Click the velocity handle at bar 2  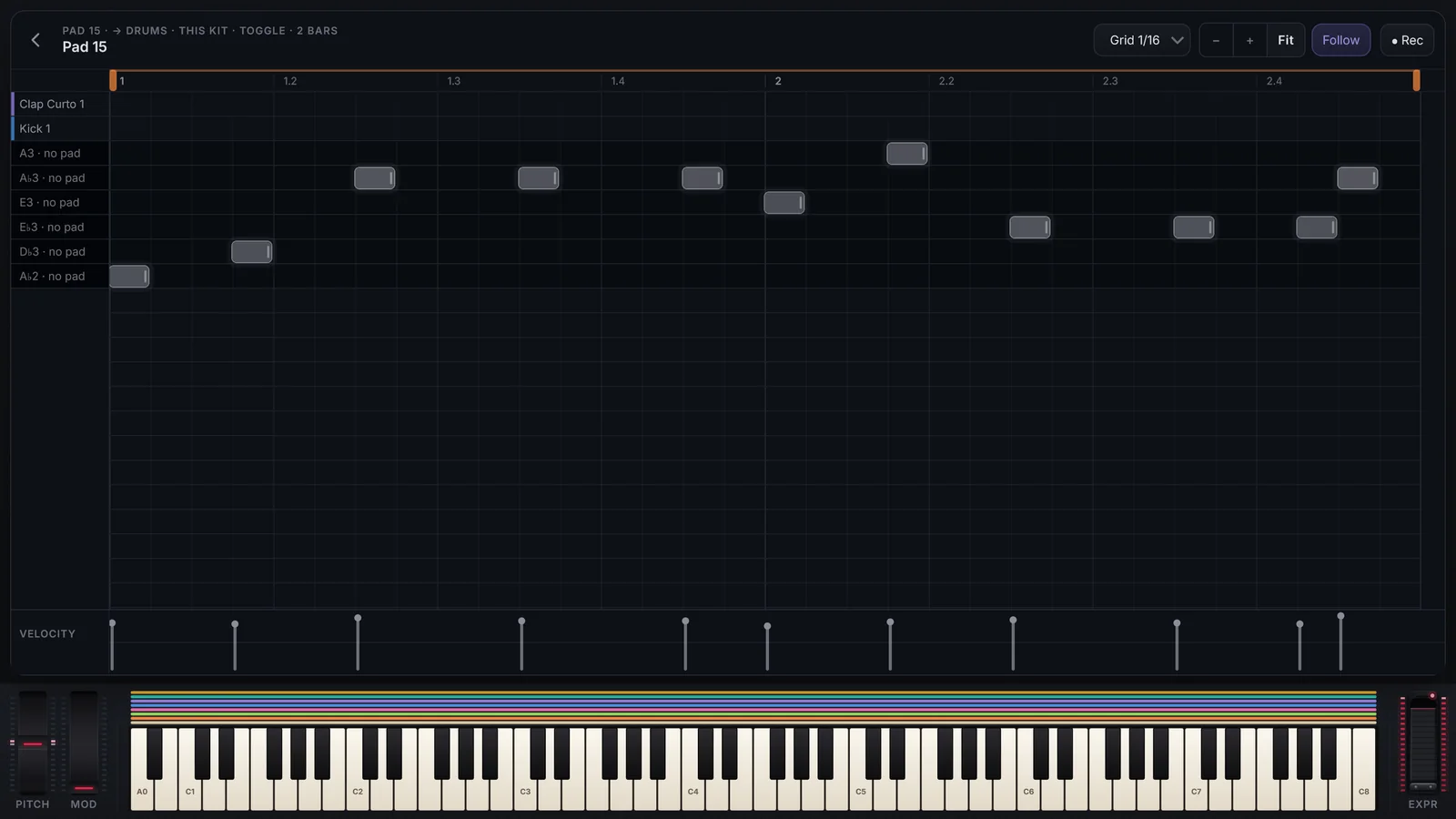click(767, 626)
